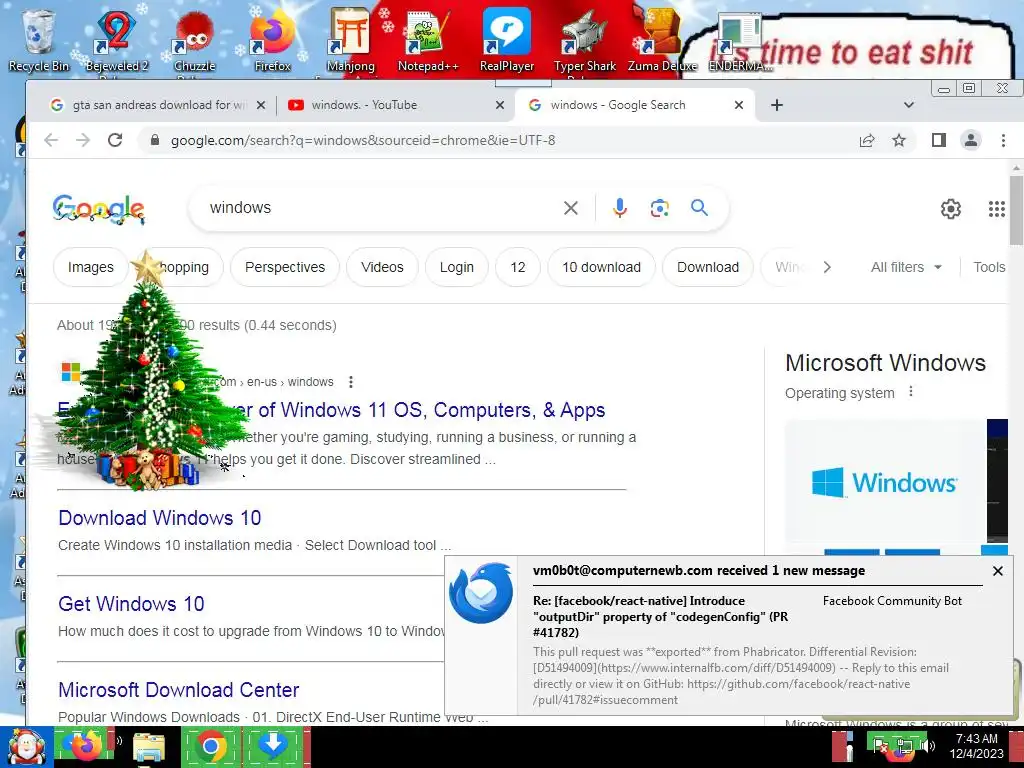Click the taskbar clock showing 7:43 AM
This screenshot has height=768, width=1024.
[976, 746]
